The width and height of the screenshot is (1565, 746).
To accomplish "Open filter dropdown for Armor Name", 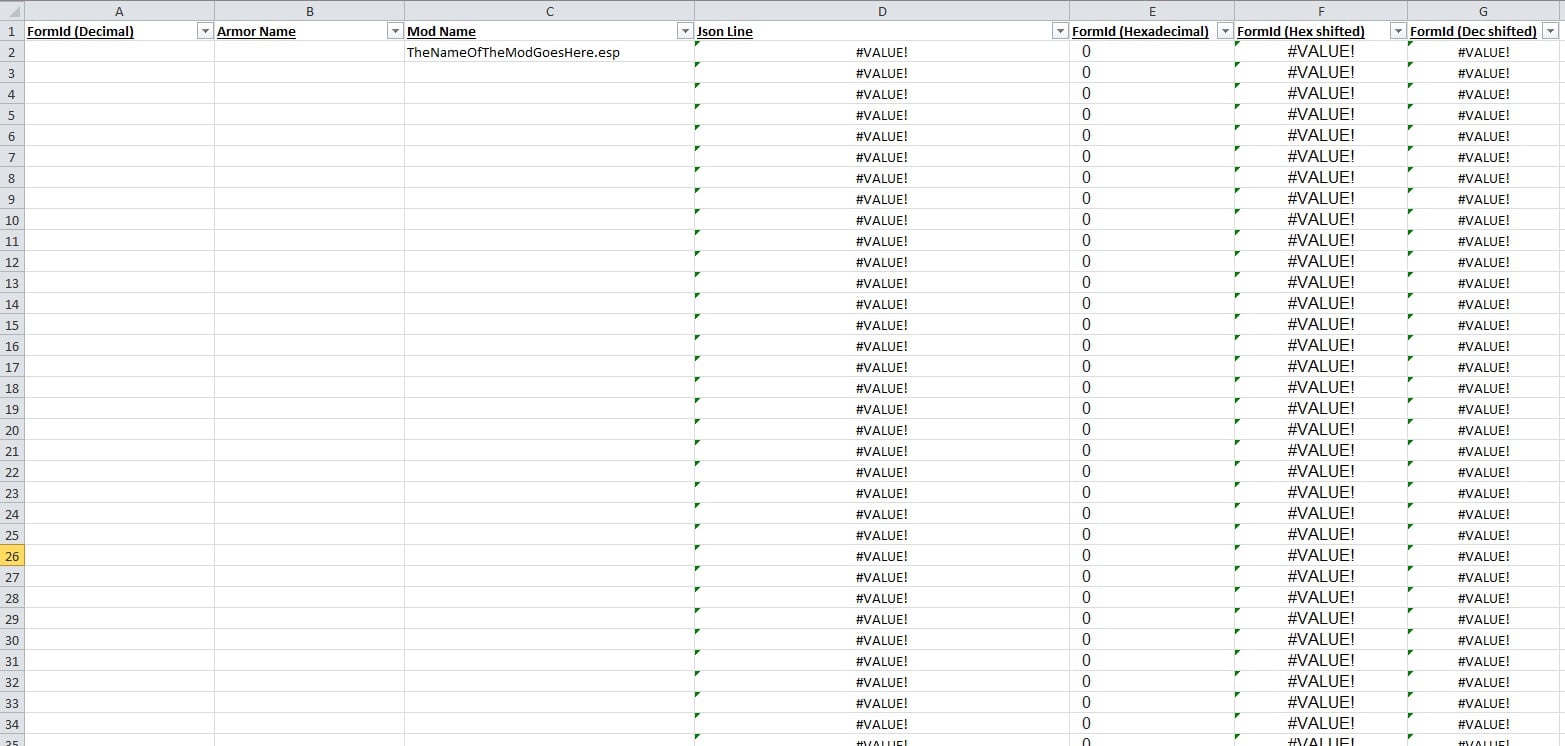I will 395,31.
